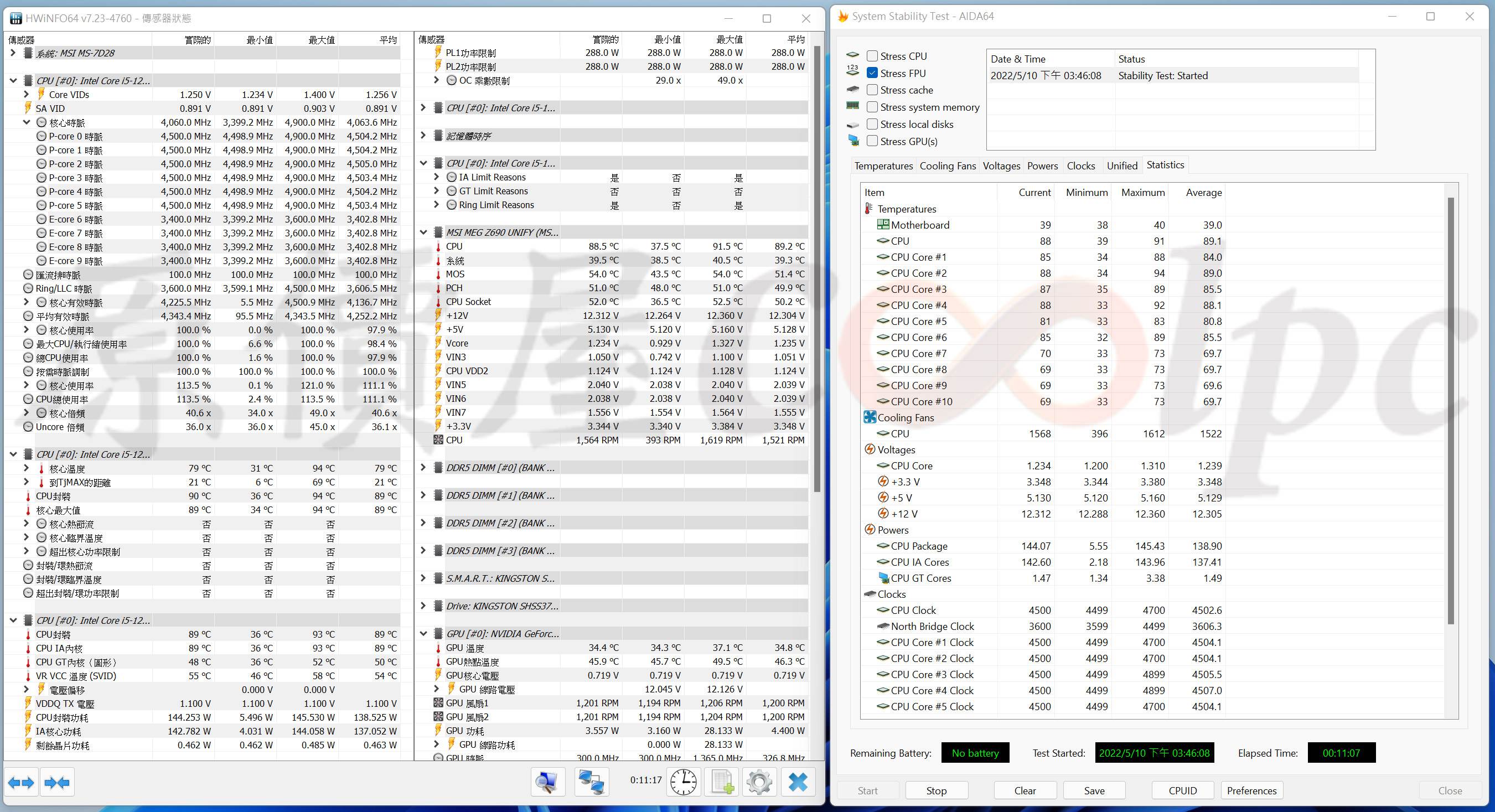Open HWiNFO sensor settings gear icon
The width and height of the screenshot is (1495, 812).
759,782
